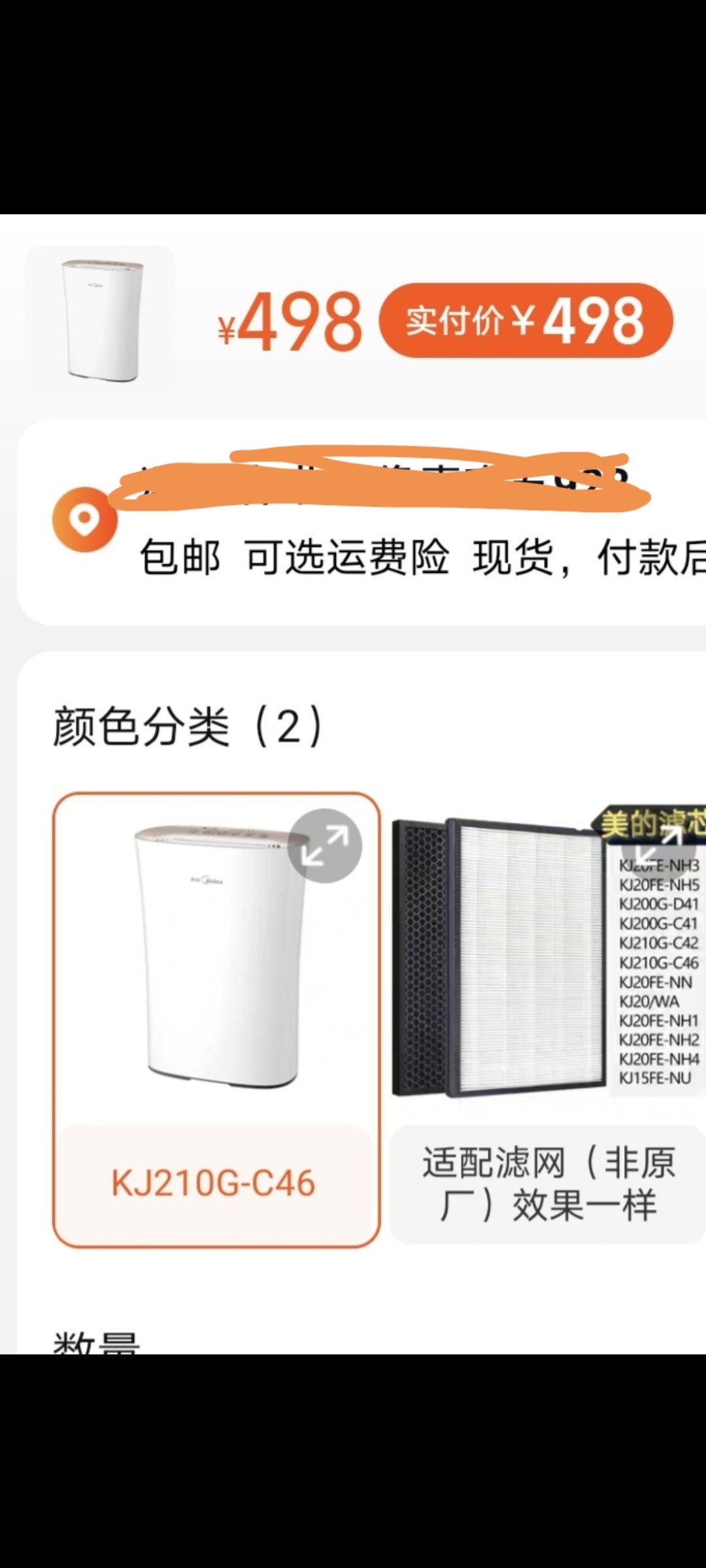The image size is (706, 1568).
Task: Enlarge the KJ210G-C46 purifier image
Action: coord(325,845)
